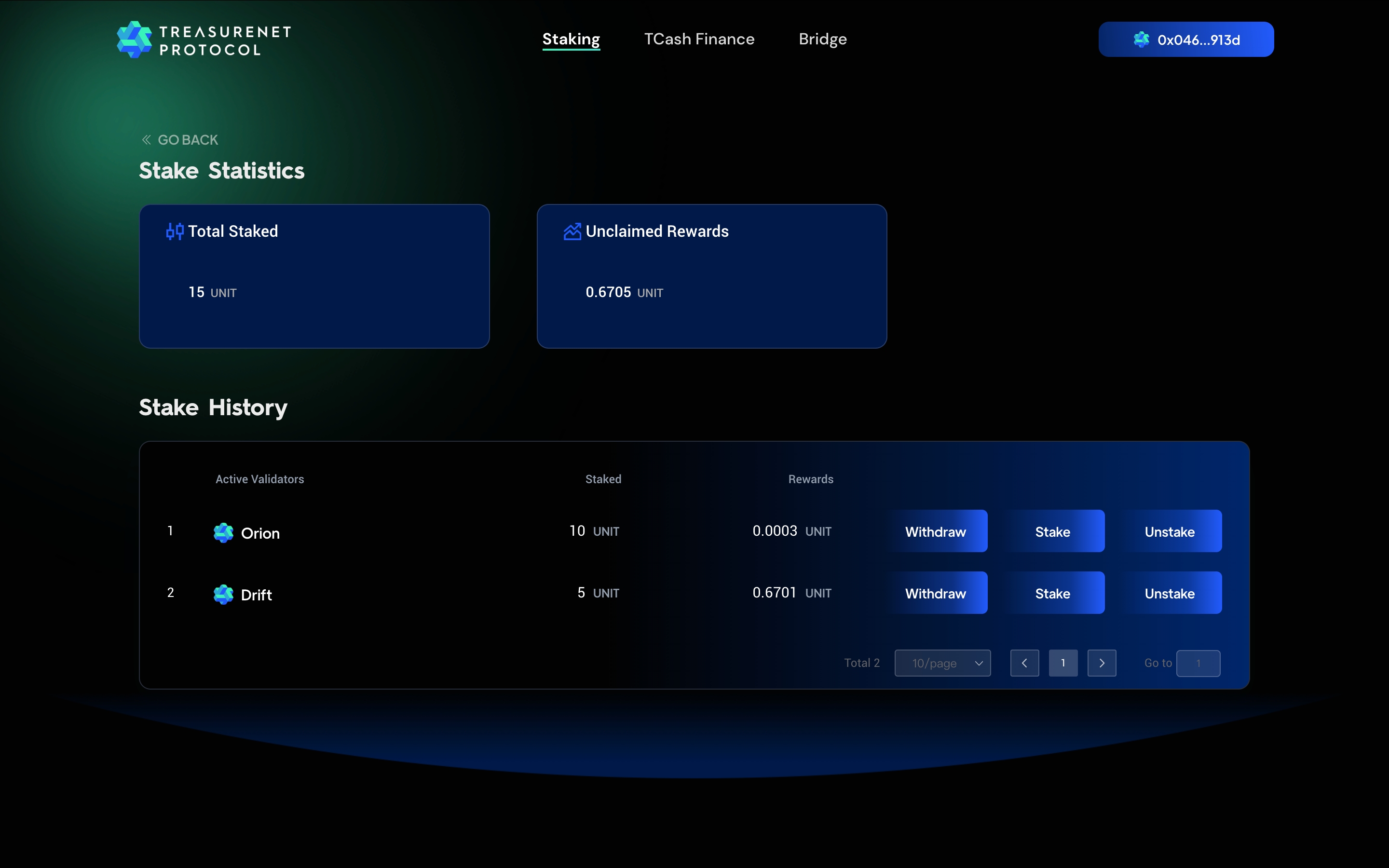
Task: Select page 1 in pagination
Action: pos(1063,663)
